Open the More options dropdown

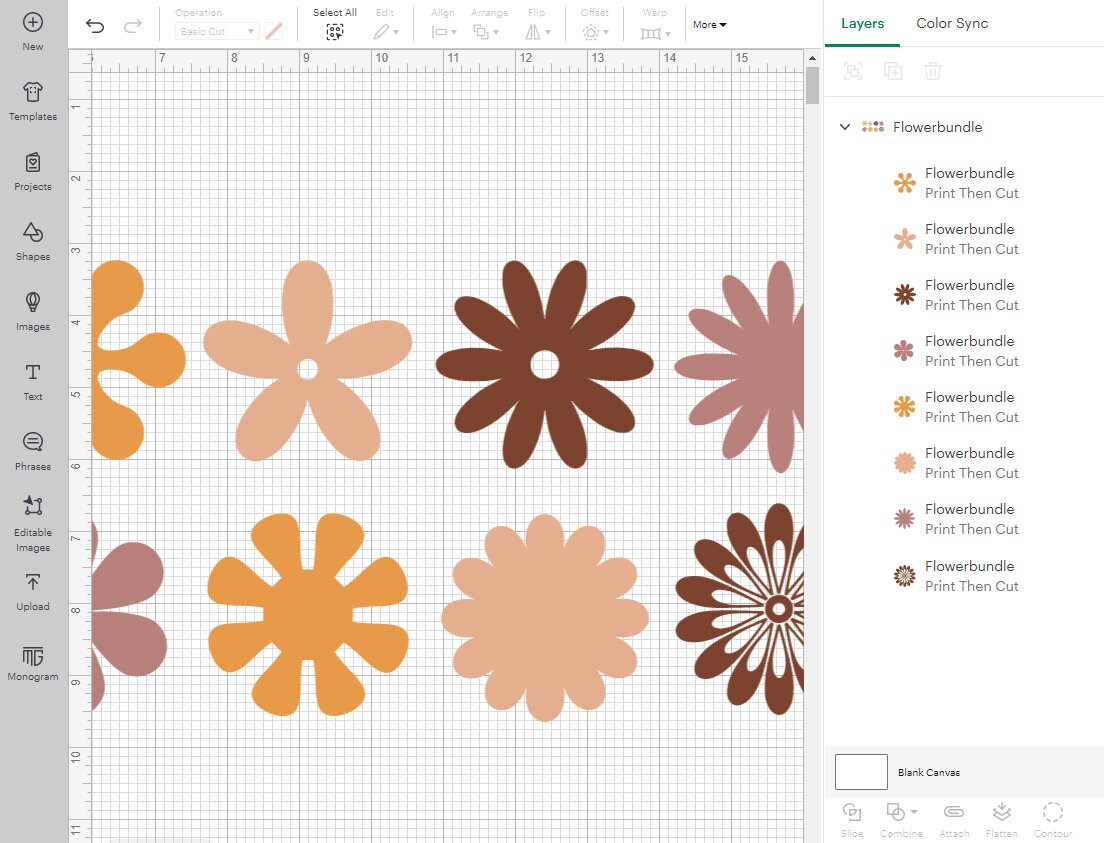tap(709, 24)
